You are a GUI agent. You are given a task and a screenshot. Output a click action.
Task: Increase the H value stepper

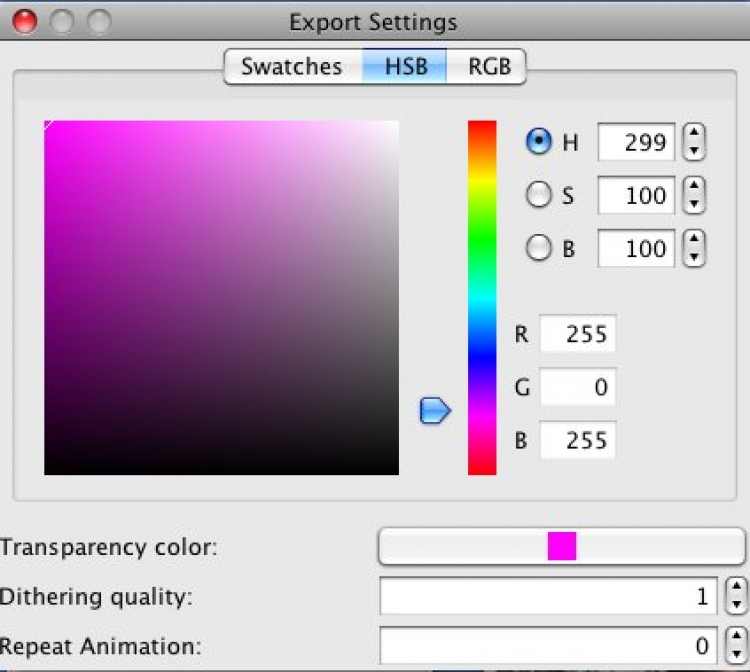[694, 134]
